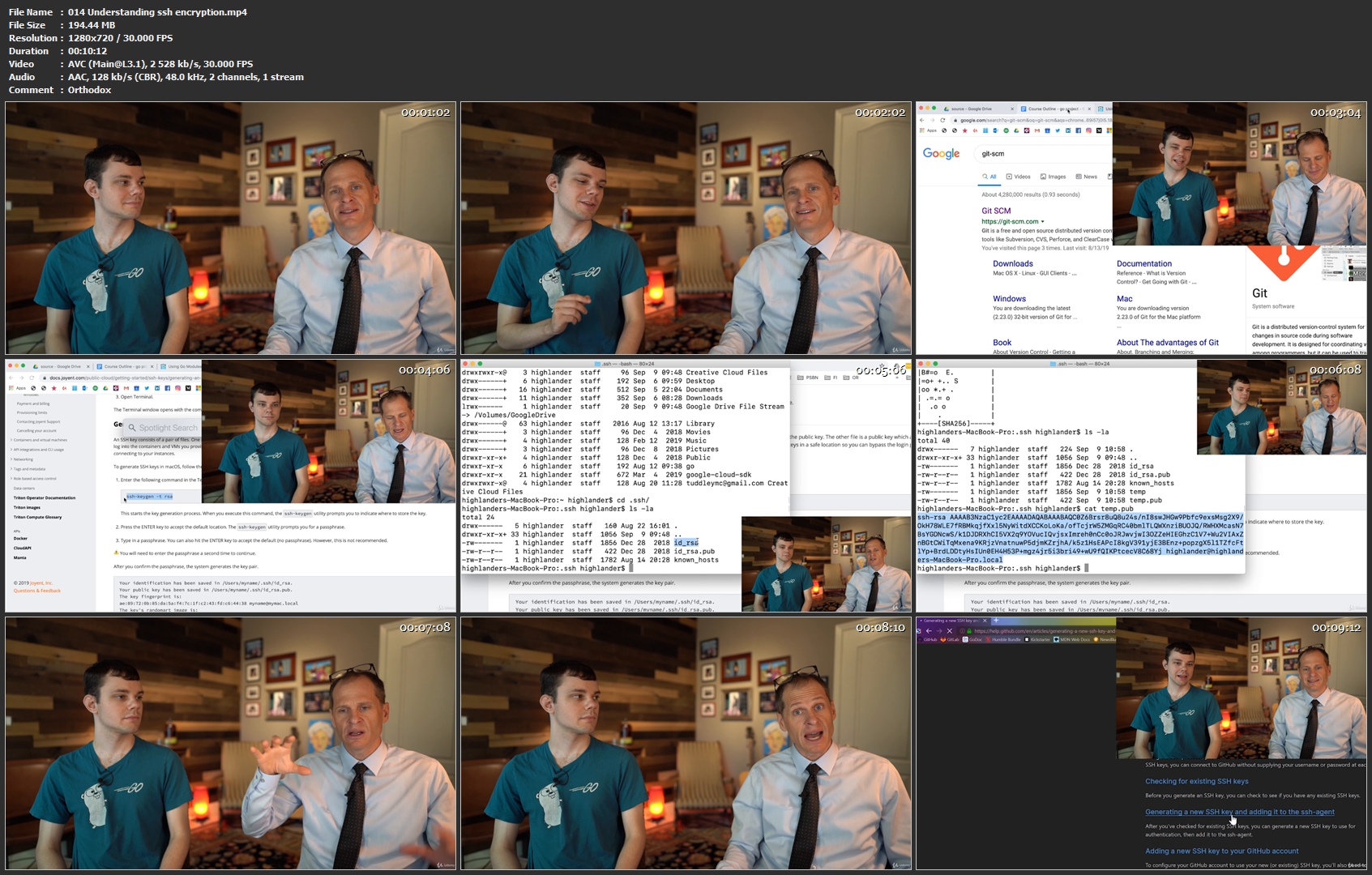Open Triton Images in Joyent sidebar
This screenshot has height=875, width=1372.
(x=27, y=507)
